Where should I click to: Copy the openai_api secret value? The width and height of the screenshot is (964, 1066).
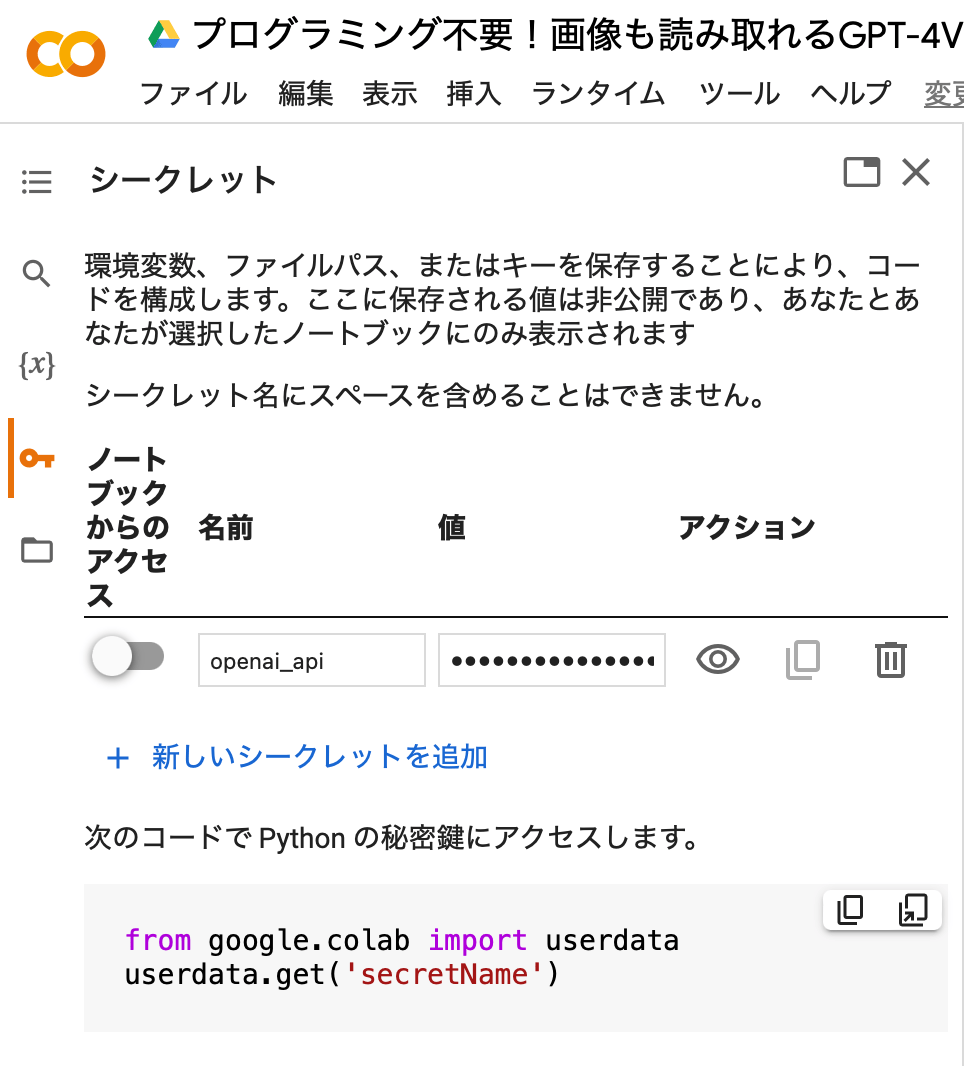tap(803, 660)
